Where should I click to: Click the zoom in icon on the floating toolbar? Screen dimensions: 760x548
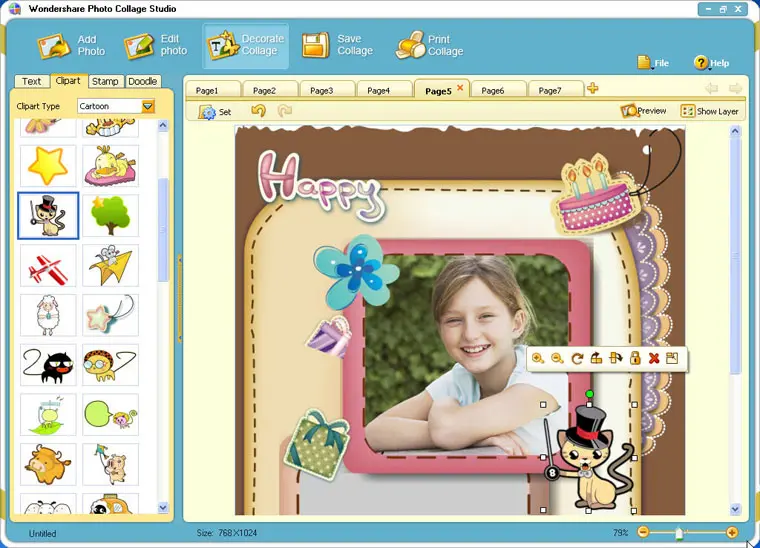[538, 359]
